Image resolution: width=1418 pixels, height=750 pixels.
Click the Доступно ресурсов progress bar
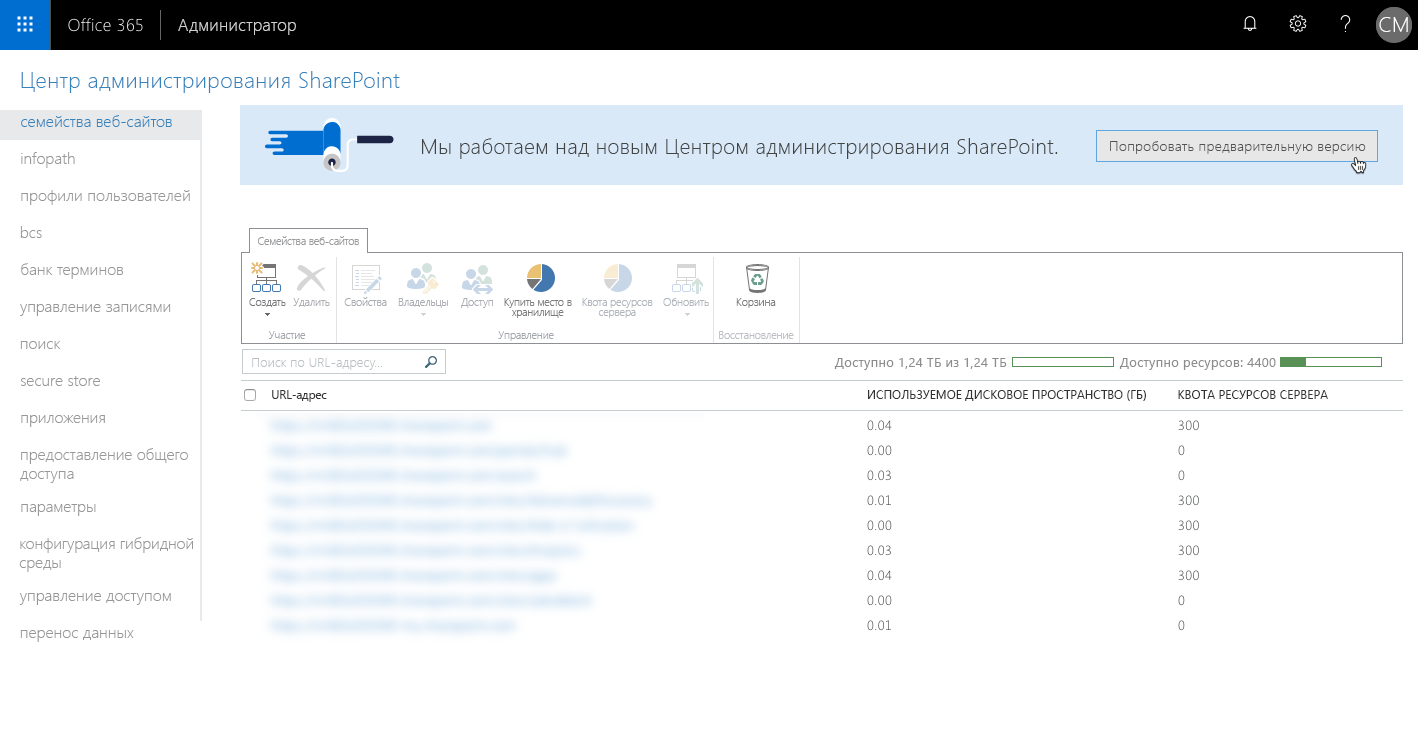coord(1331,362)
